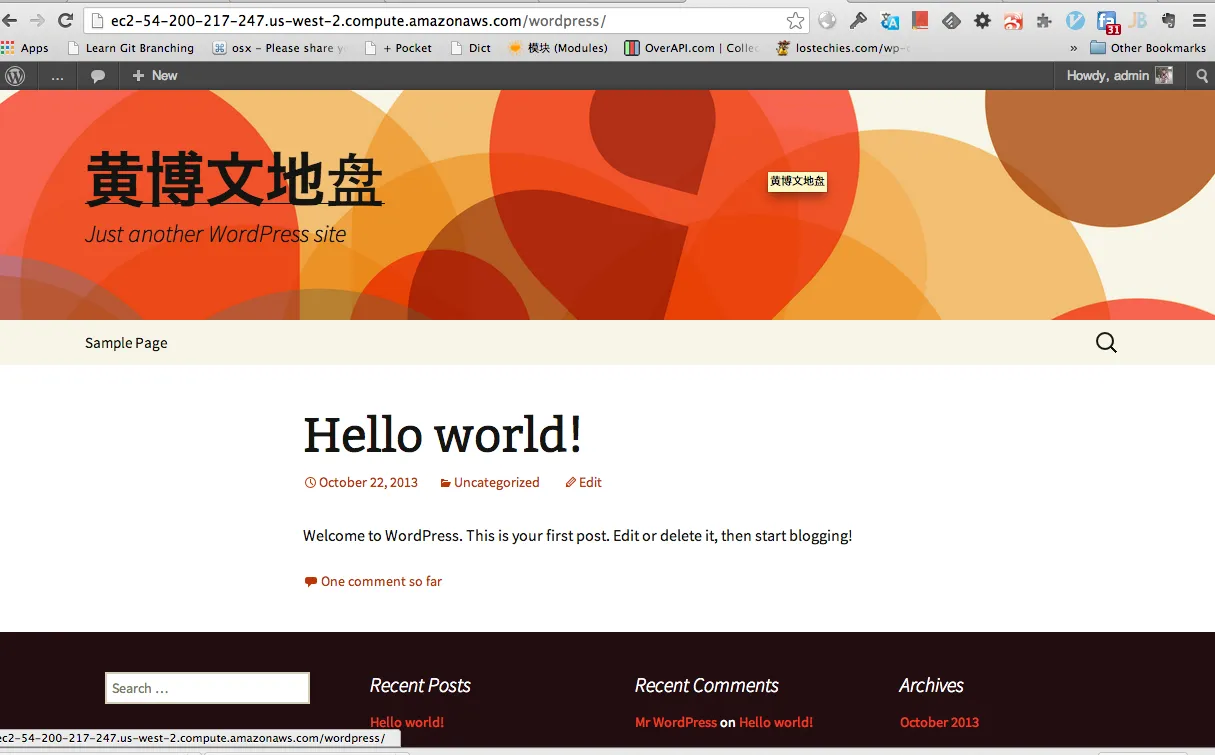Screen dimensions: 1215x755
Task: Click the Feedly extension icon
Action: (951, 20)
